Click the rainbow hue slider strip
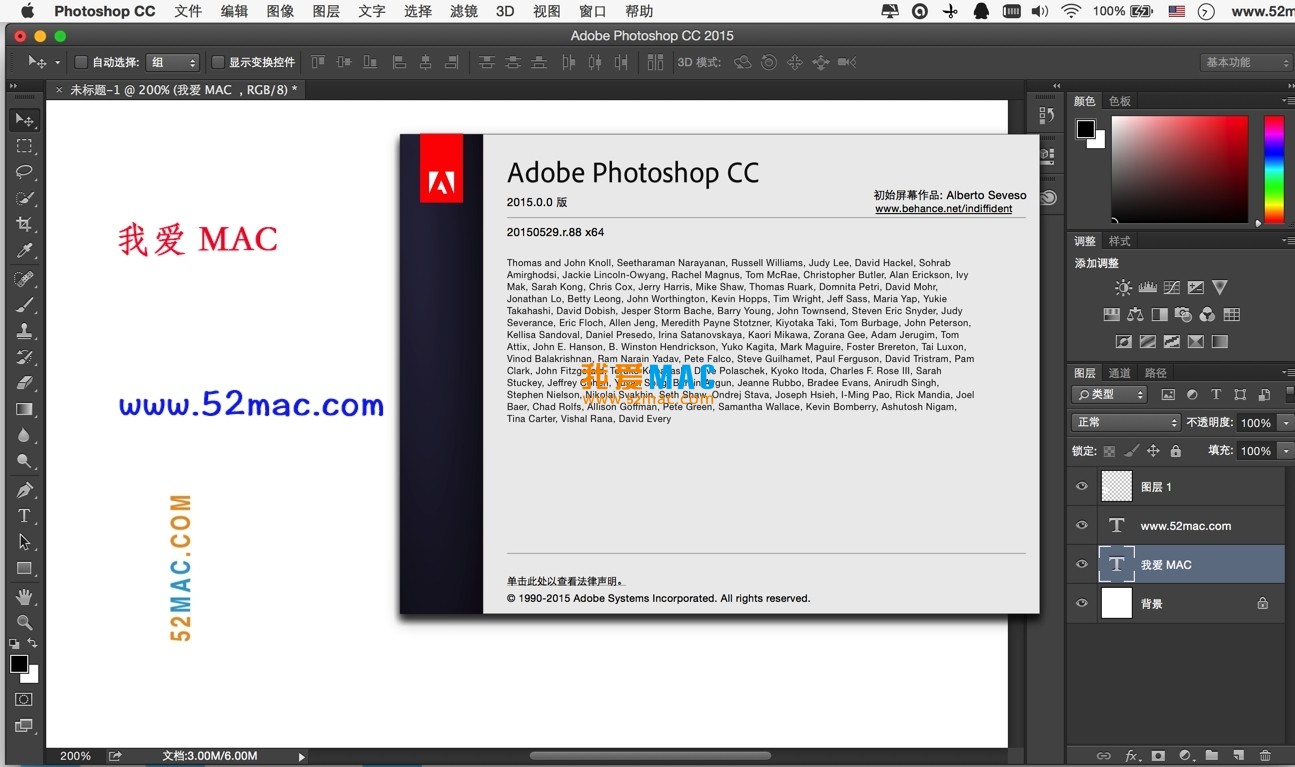1295x767 pixels. (x=1273, y=169)
